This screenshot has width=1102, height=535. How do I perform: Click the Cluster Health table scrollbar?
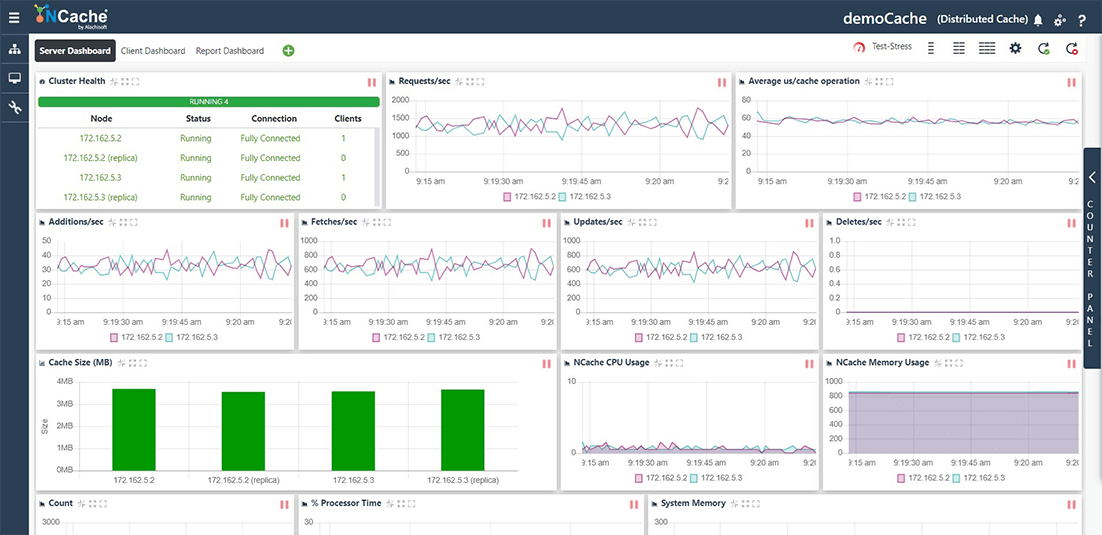(x=377, y=167)
